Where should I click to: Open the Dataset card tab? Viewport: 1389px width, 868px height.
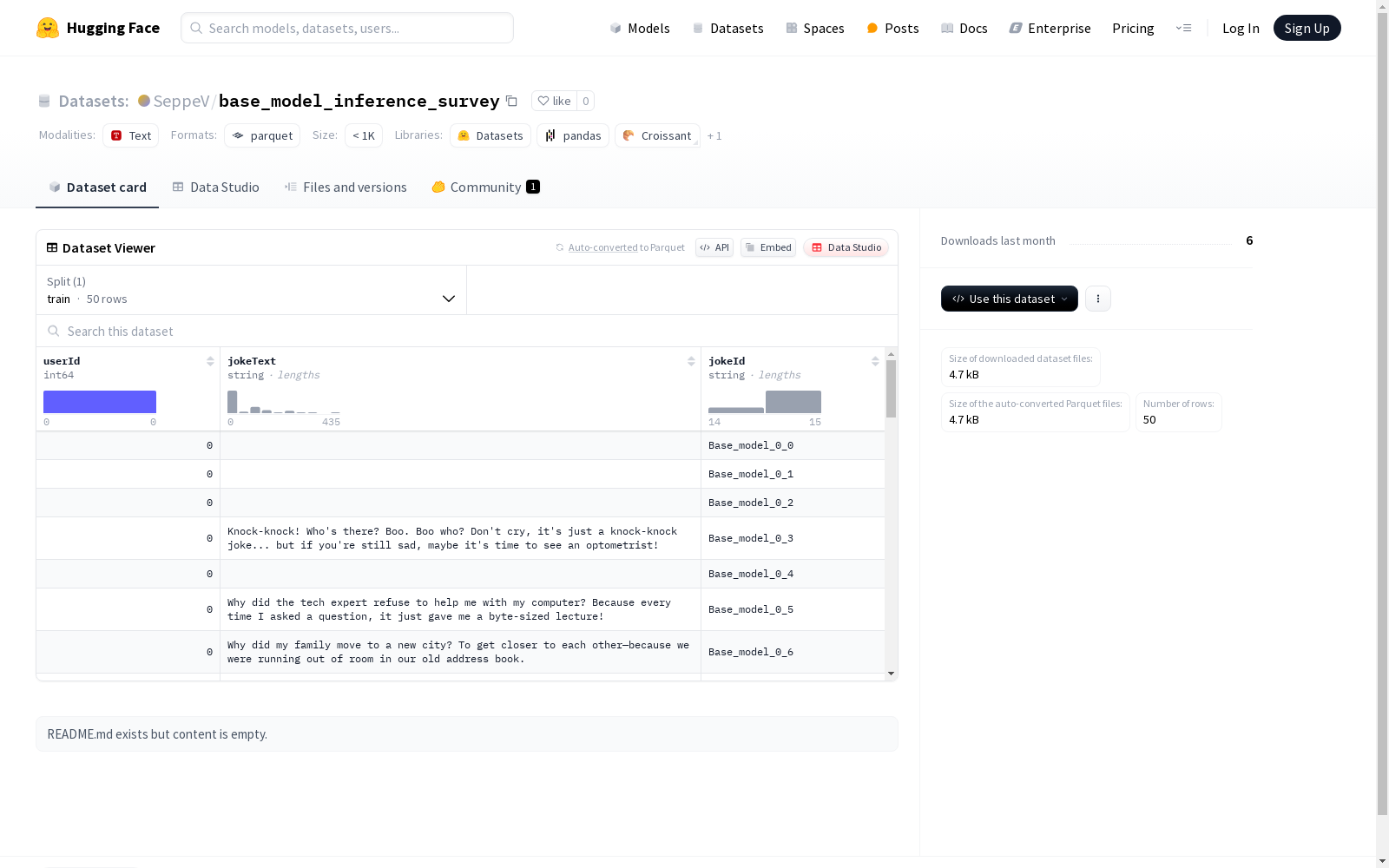[97, 187]
